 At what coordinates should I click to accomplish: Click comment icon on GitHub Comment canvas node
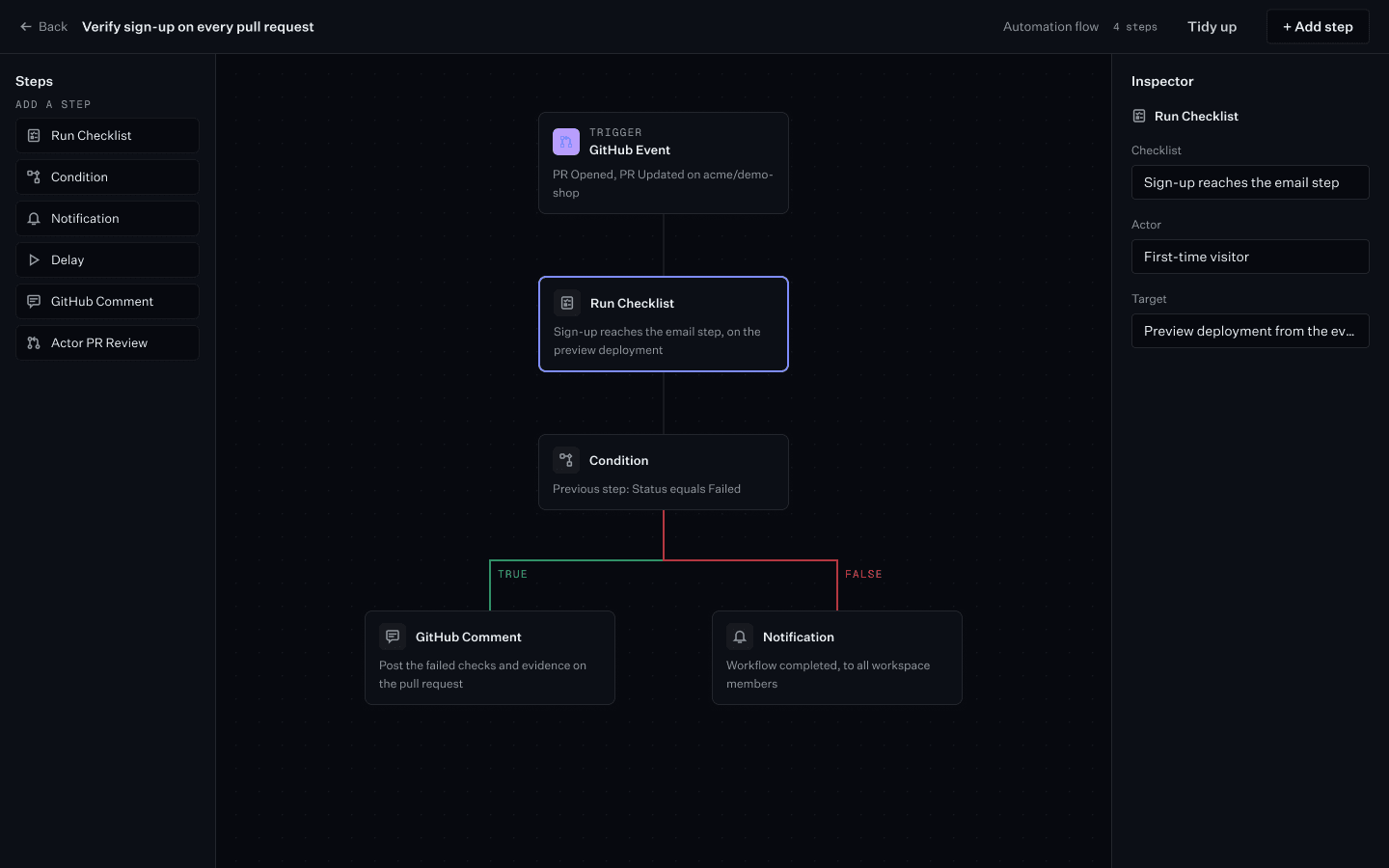[393, 637]
